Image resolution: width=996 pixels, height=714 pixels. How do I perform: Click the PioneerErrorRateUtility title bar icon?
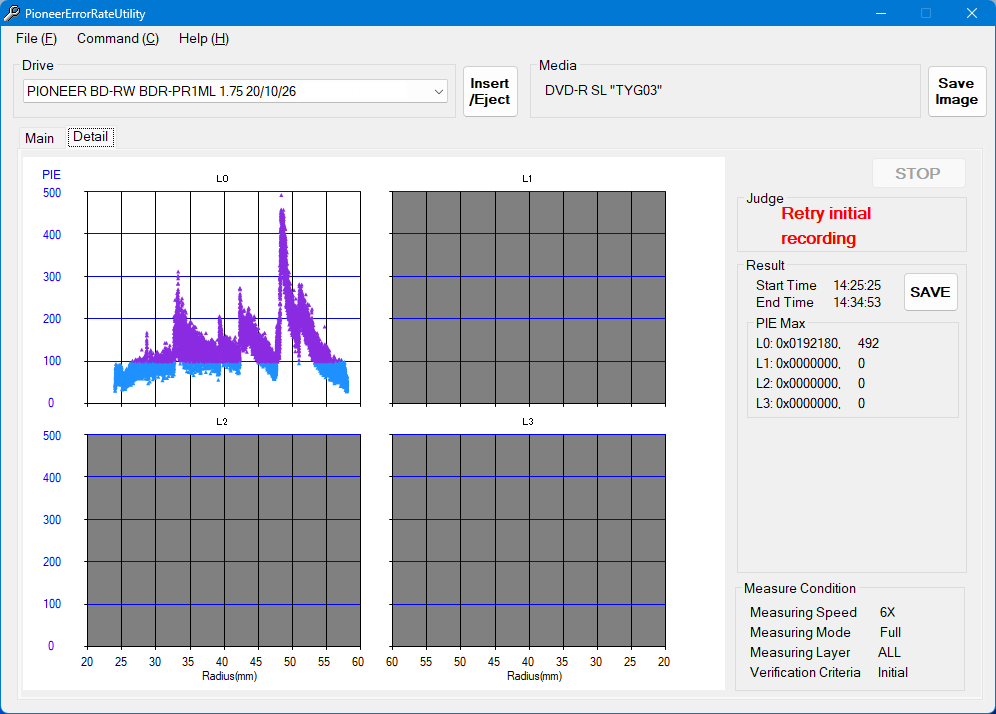[x=11, y=13]
